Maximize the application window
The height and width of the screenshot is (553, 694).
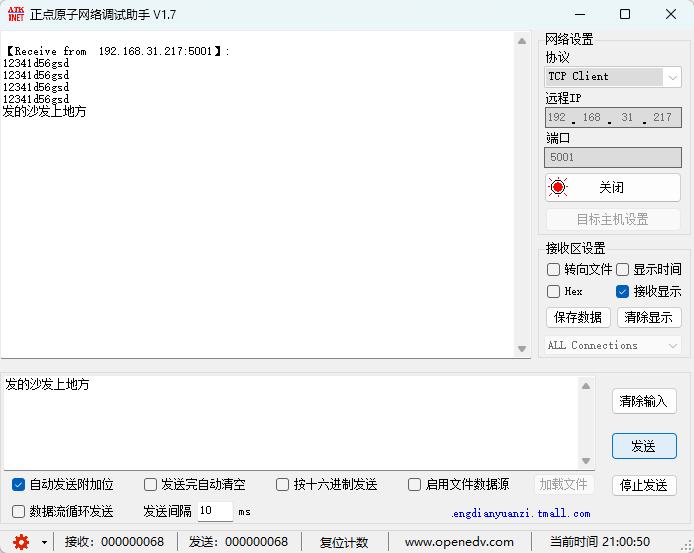(625, 14)
